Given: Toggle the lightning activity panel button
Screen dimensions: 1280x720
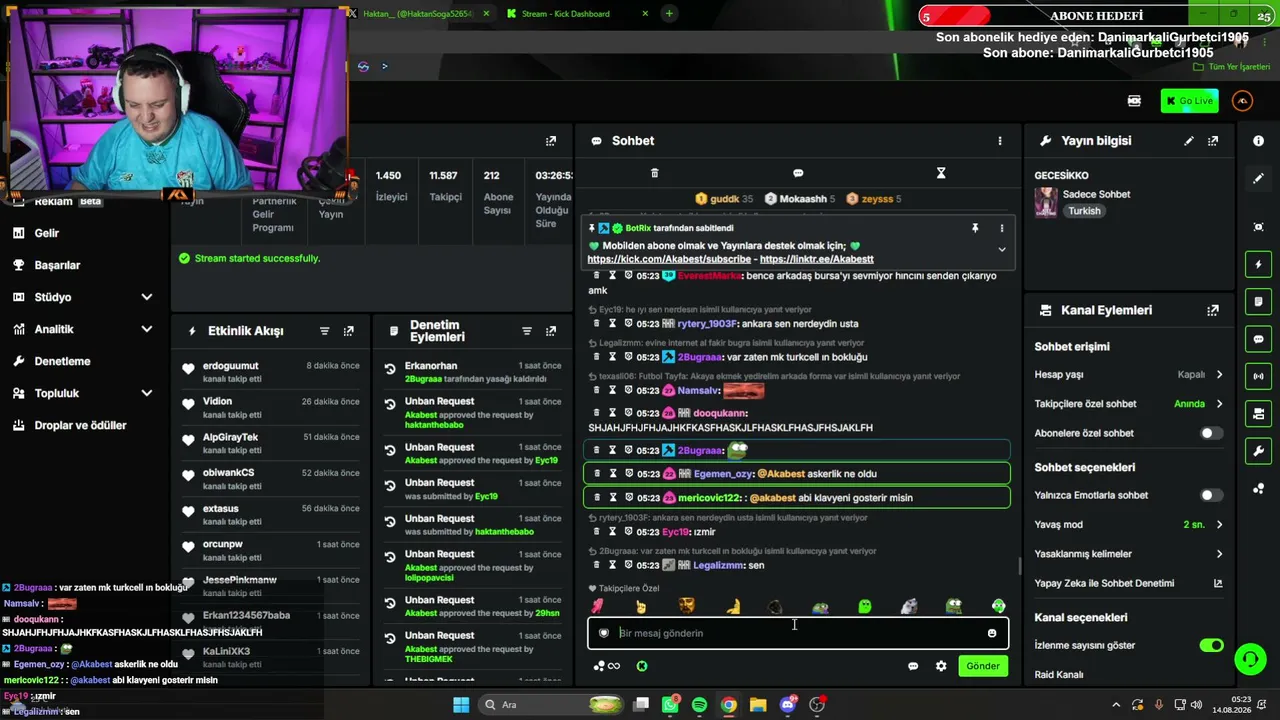Looking at the screenshot, I should pyautogui.click(x=1258, y=265).
